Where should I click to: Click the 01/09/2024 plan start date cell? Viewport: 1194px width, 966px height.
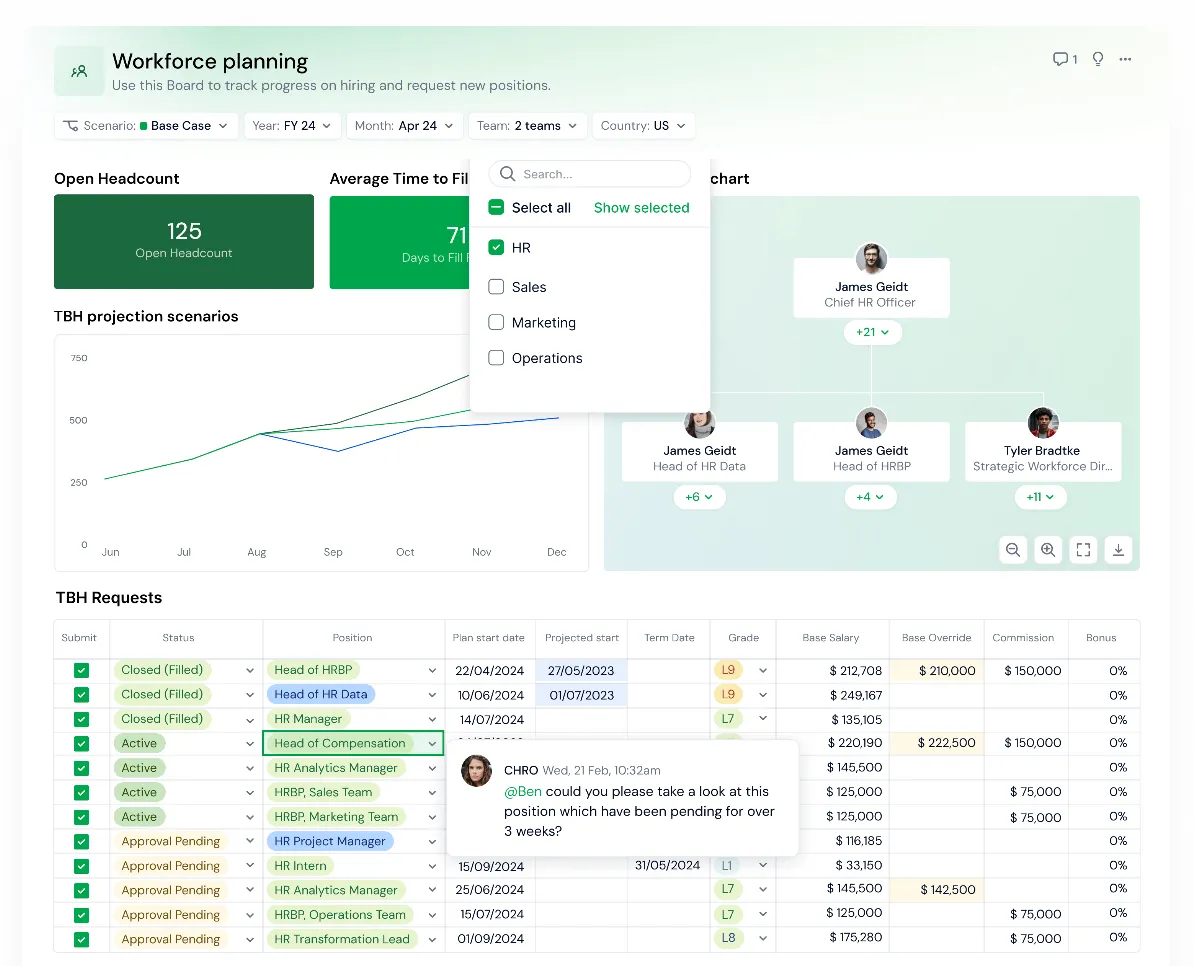point(490,939)
